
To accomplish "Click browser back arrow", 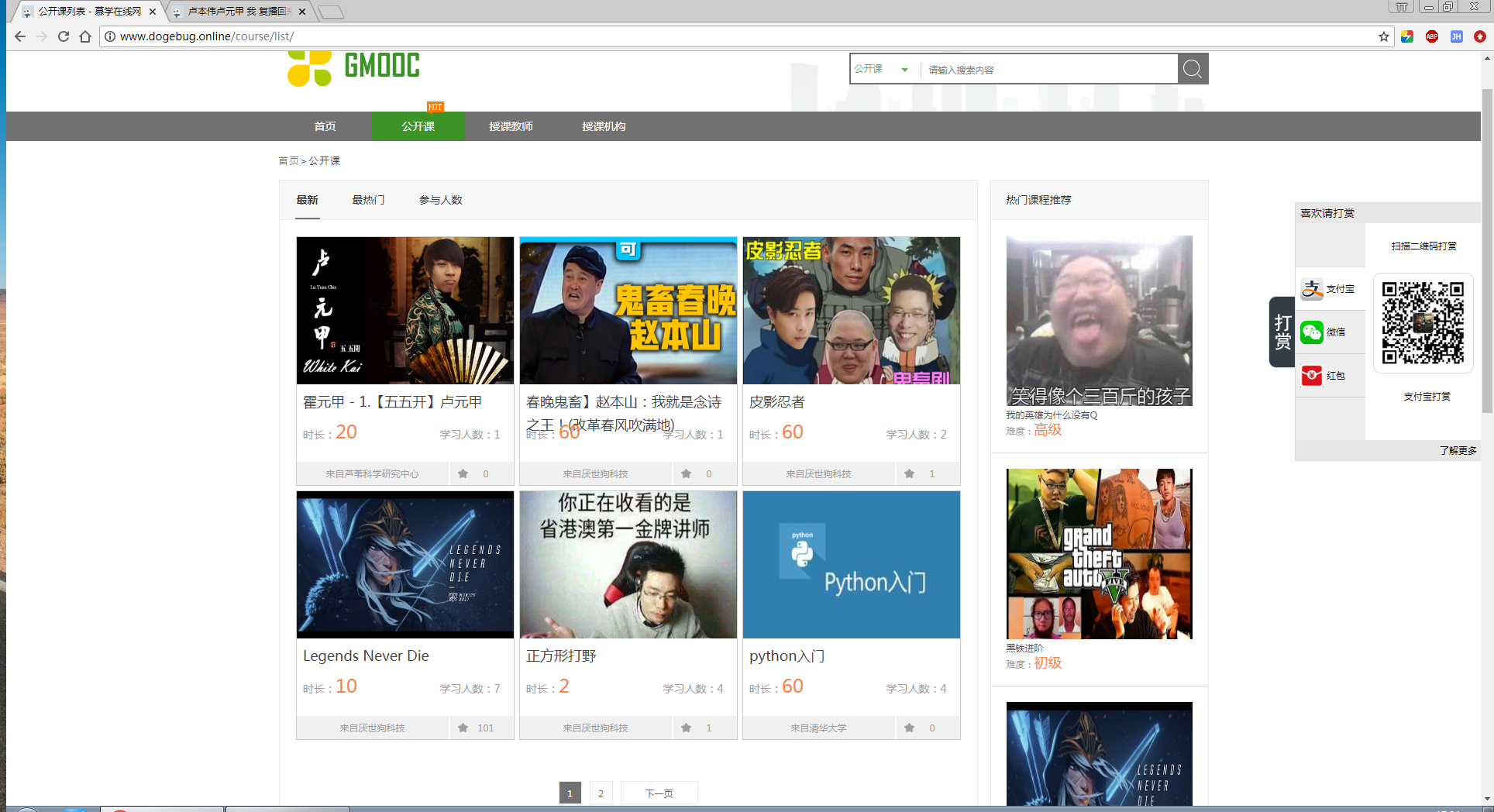I will (x=20, y=36).
